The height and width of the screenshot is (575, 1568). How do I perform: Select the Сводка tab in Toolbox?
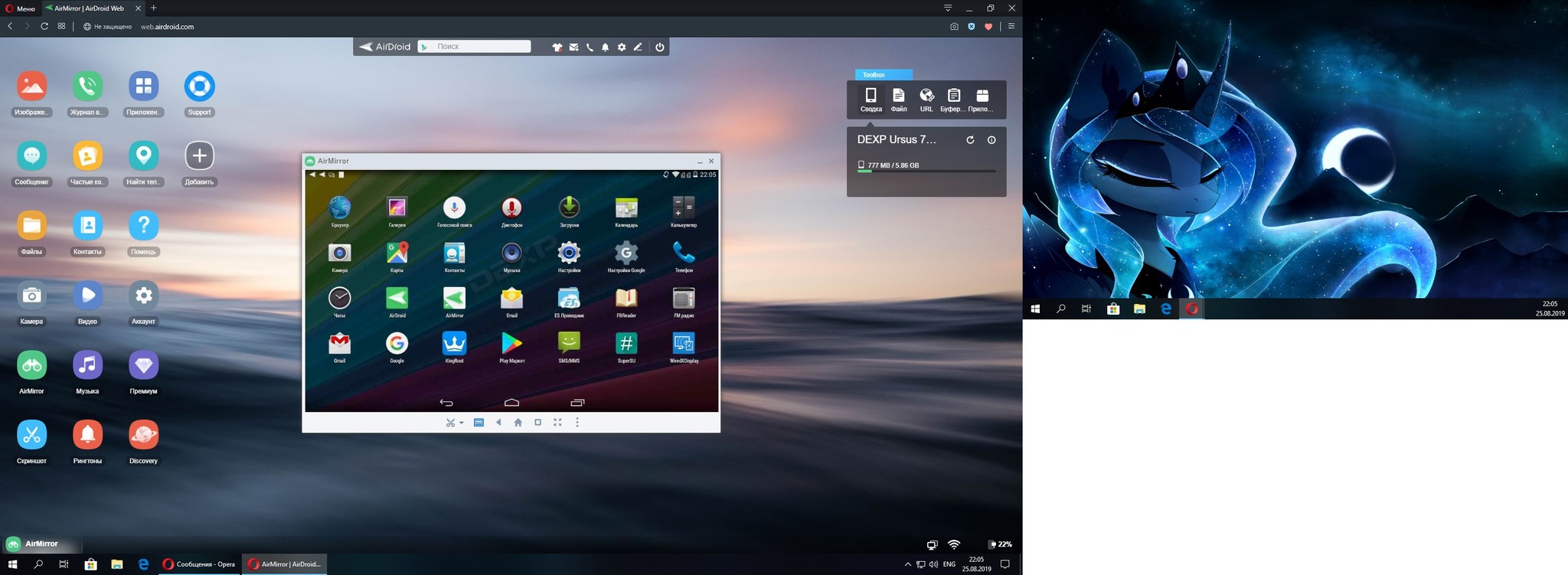[871, 100]
